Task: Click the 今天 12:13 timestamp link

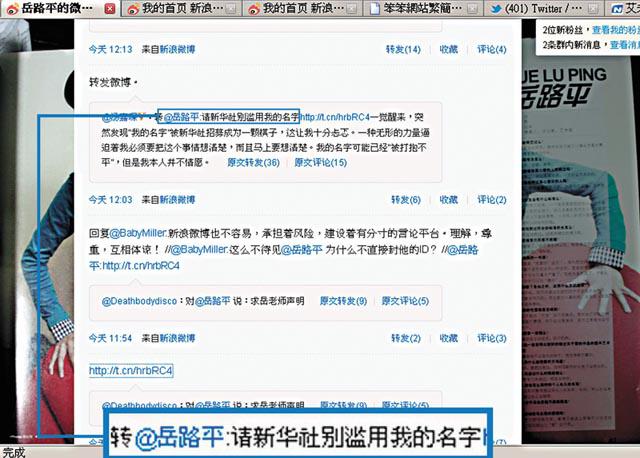Action: [111, 49]
